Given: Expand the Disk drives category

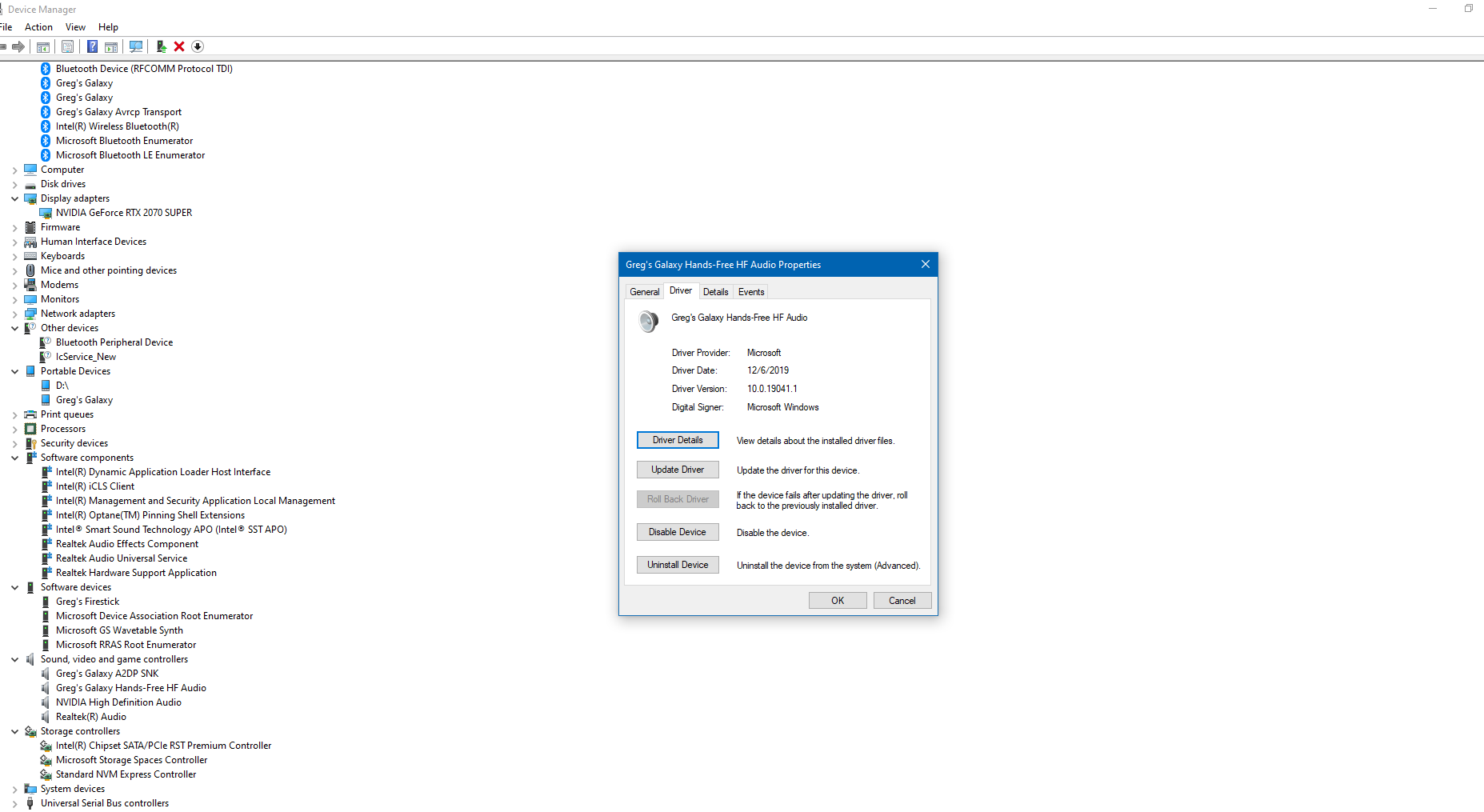Looking at the screenshot, I should coord(14,184).
